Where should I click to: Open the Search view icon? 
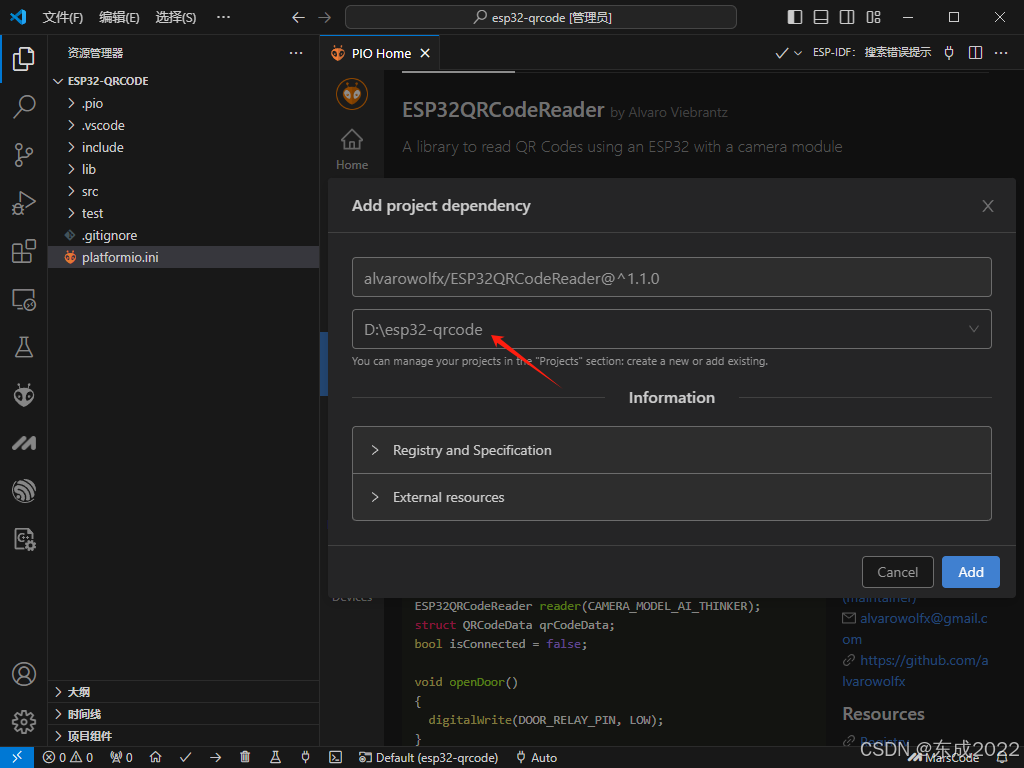[x=24, y=106]
